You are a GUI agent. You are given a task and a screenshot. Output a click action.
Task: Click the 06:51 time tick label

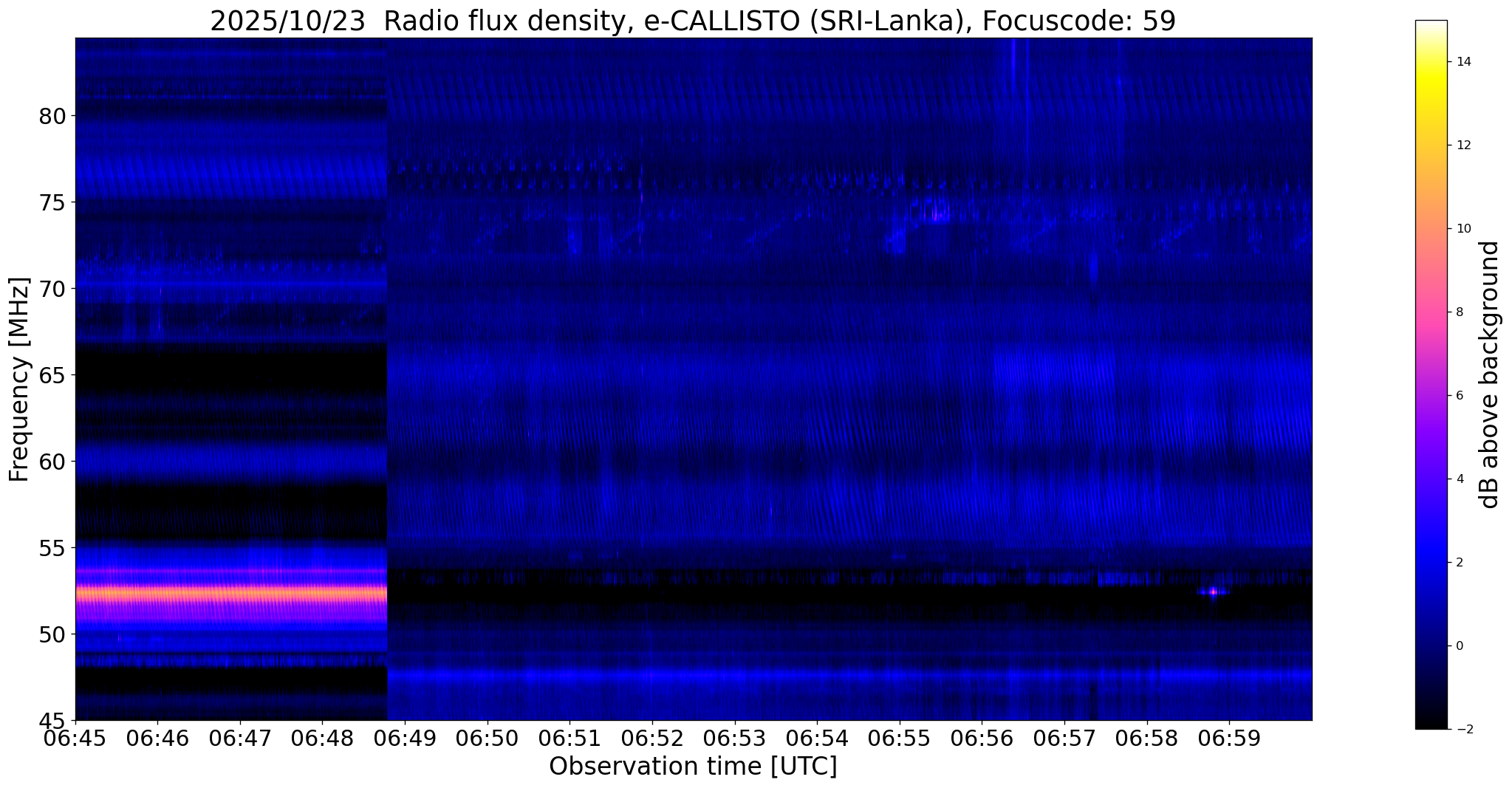click(569, 738)
